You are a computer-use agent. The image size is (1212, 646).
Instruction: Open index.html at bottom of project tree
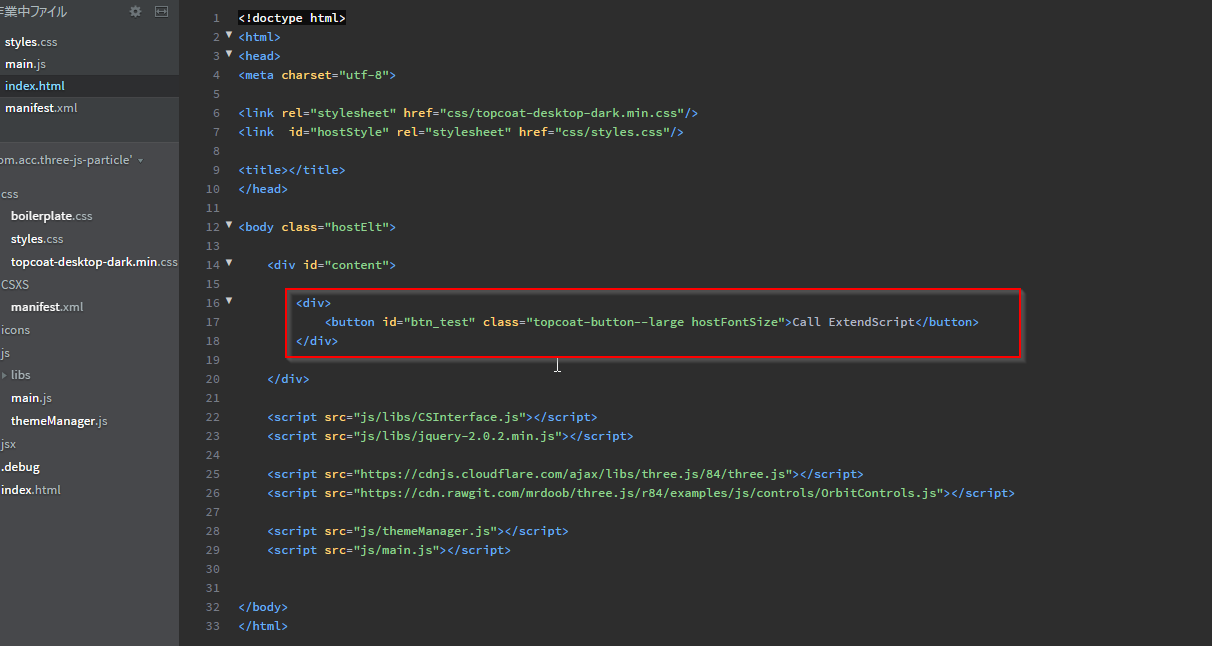[x=30, y=490]
